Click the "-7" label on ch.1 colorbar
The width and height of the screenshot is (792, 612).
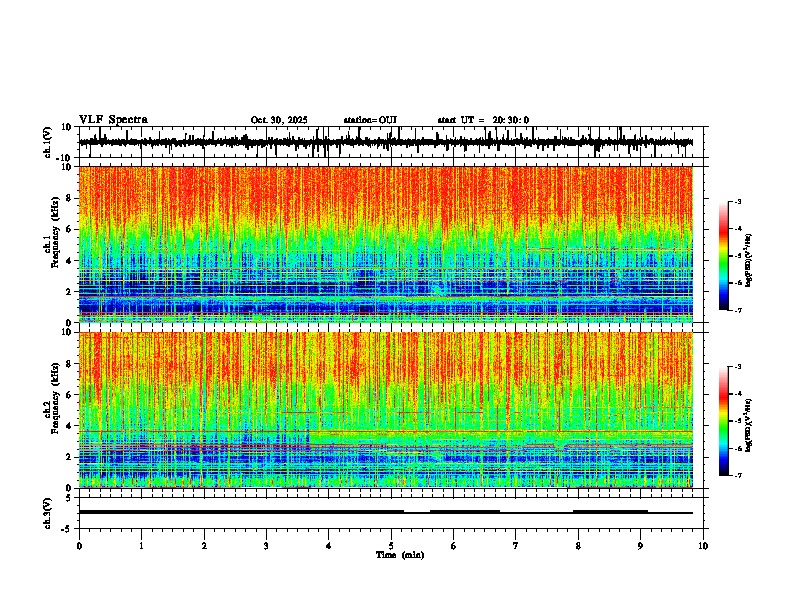[737, 310]
